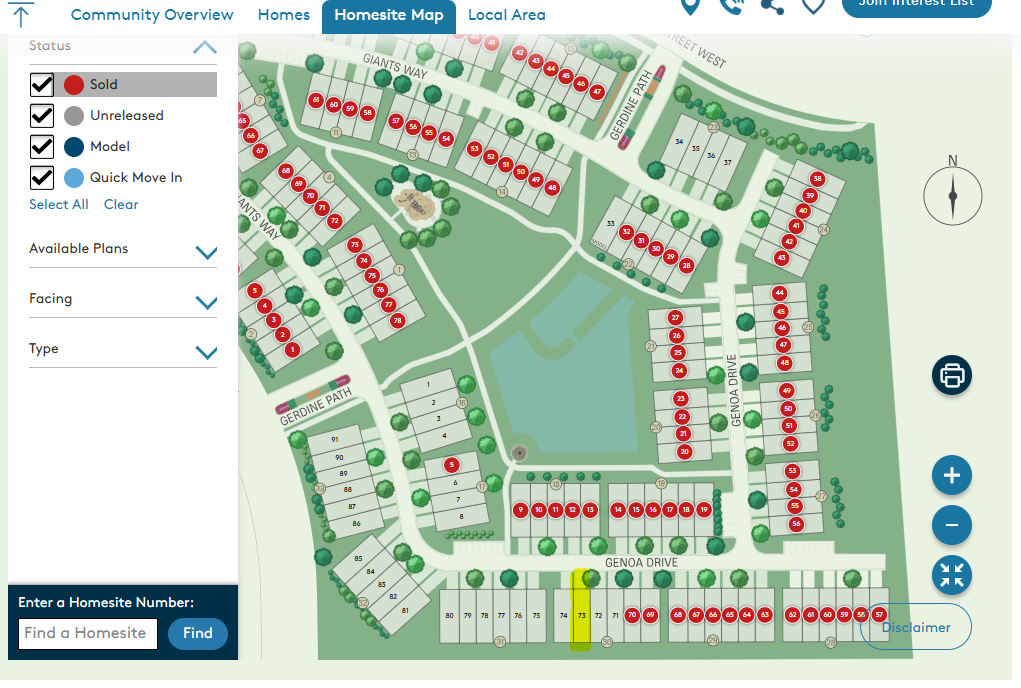Zoom out of the map
1021x688 pixels.
[952, 525]
